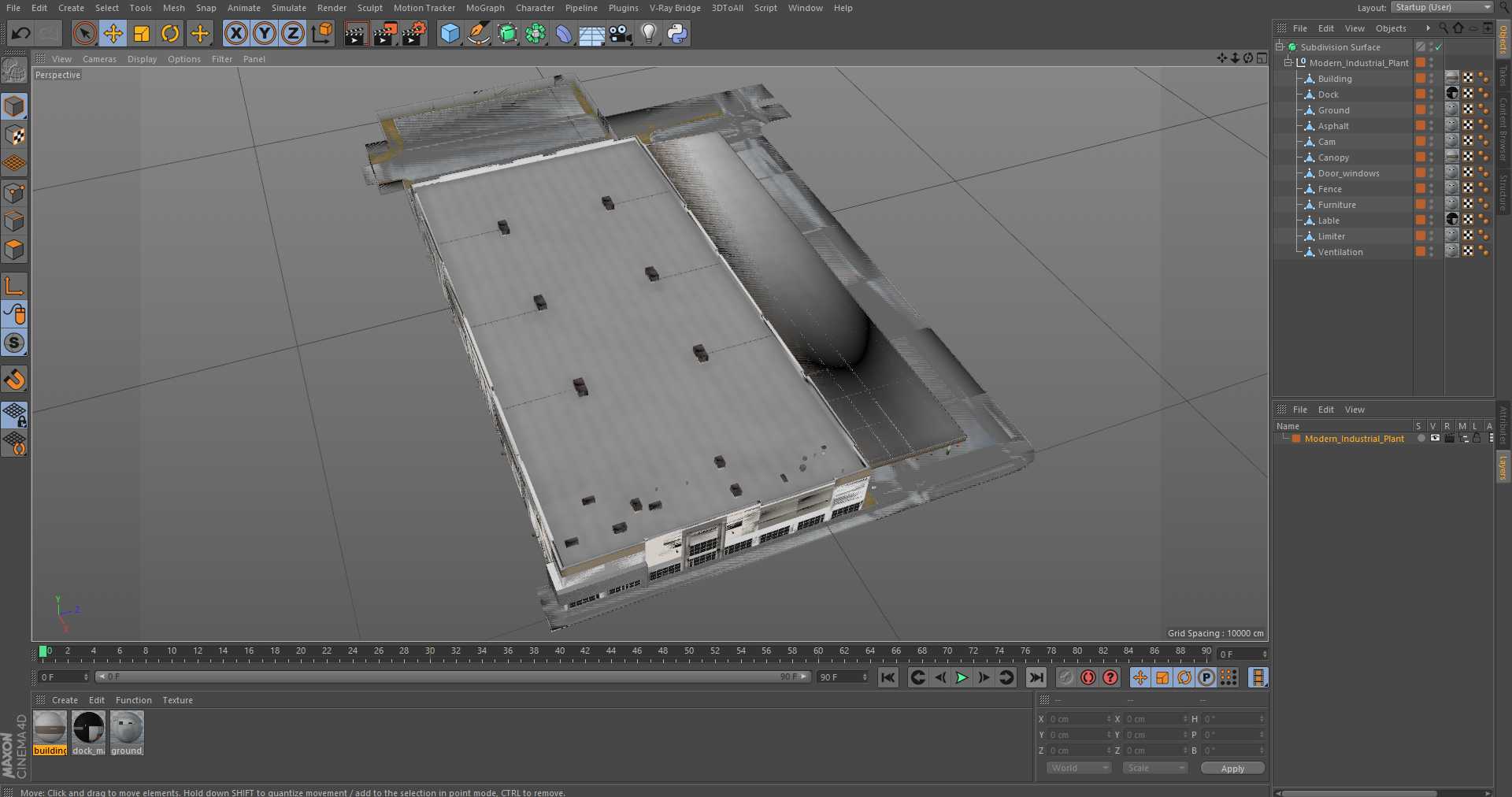This screenshot has height=797, width=1512.
Task: Click the Apply button
Action: [1232, 768]
